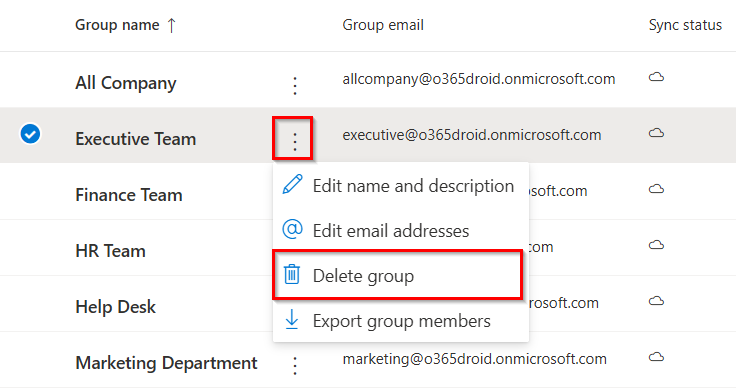Open the Finance Team group
The height and width of the screenshot is (388, 736).
(x=129, y=195)
